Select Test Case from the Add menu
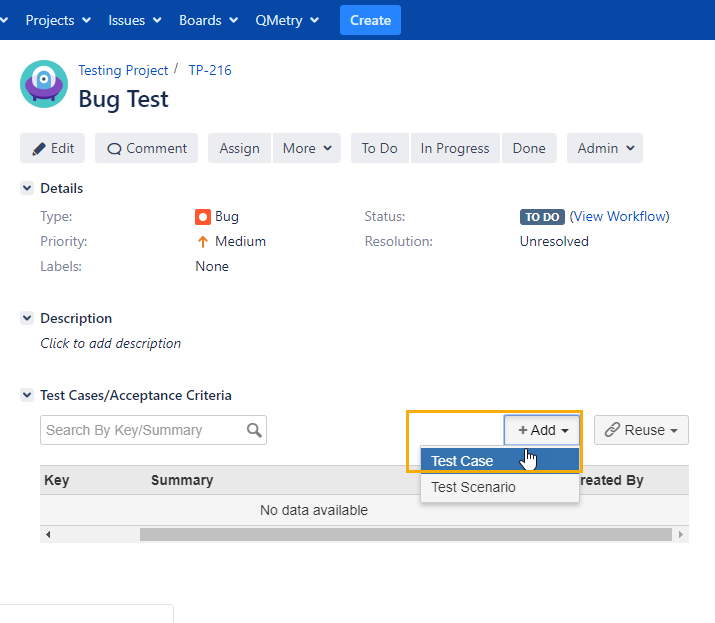Screen dimensions: 715x623 [x=500, y=461]
